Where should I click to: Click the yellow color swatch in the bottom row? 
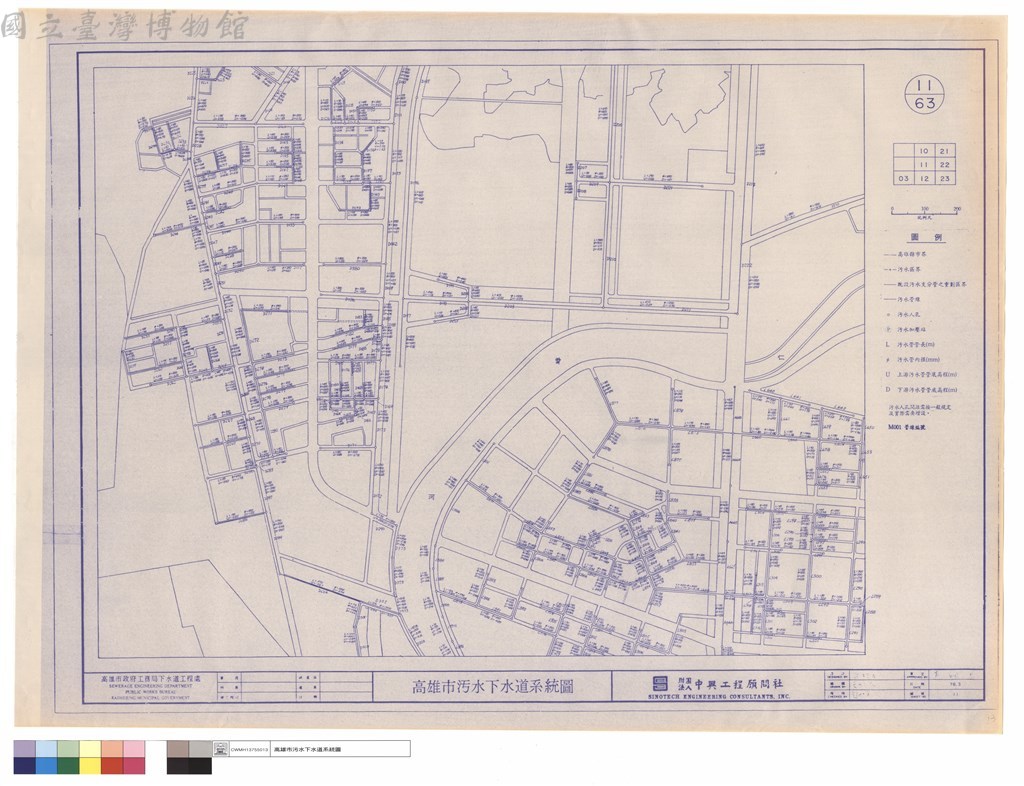coord(90,766)
